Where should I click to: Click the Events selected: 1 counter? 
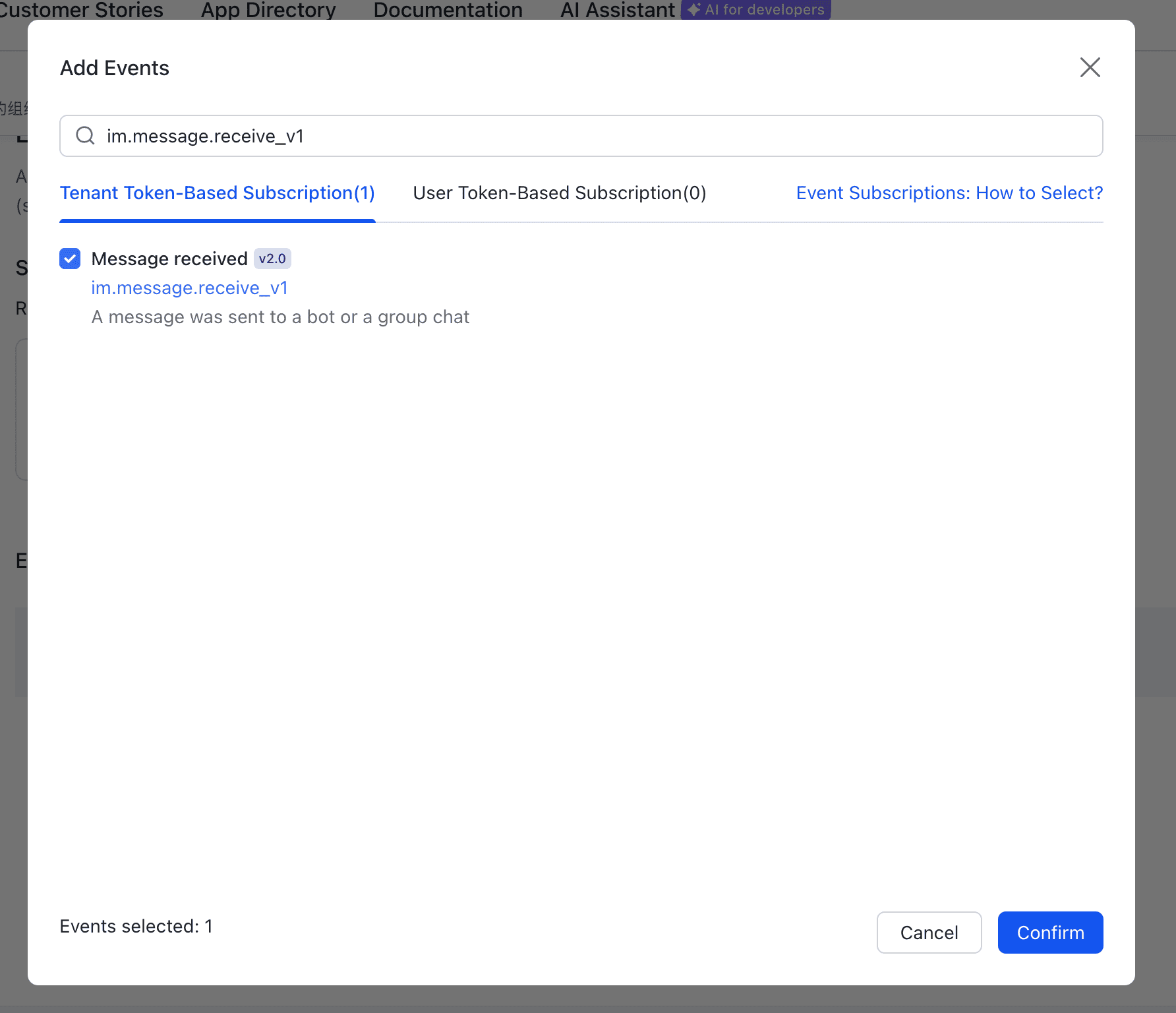pyautogui.click(x=136, y=927)
